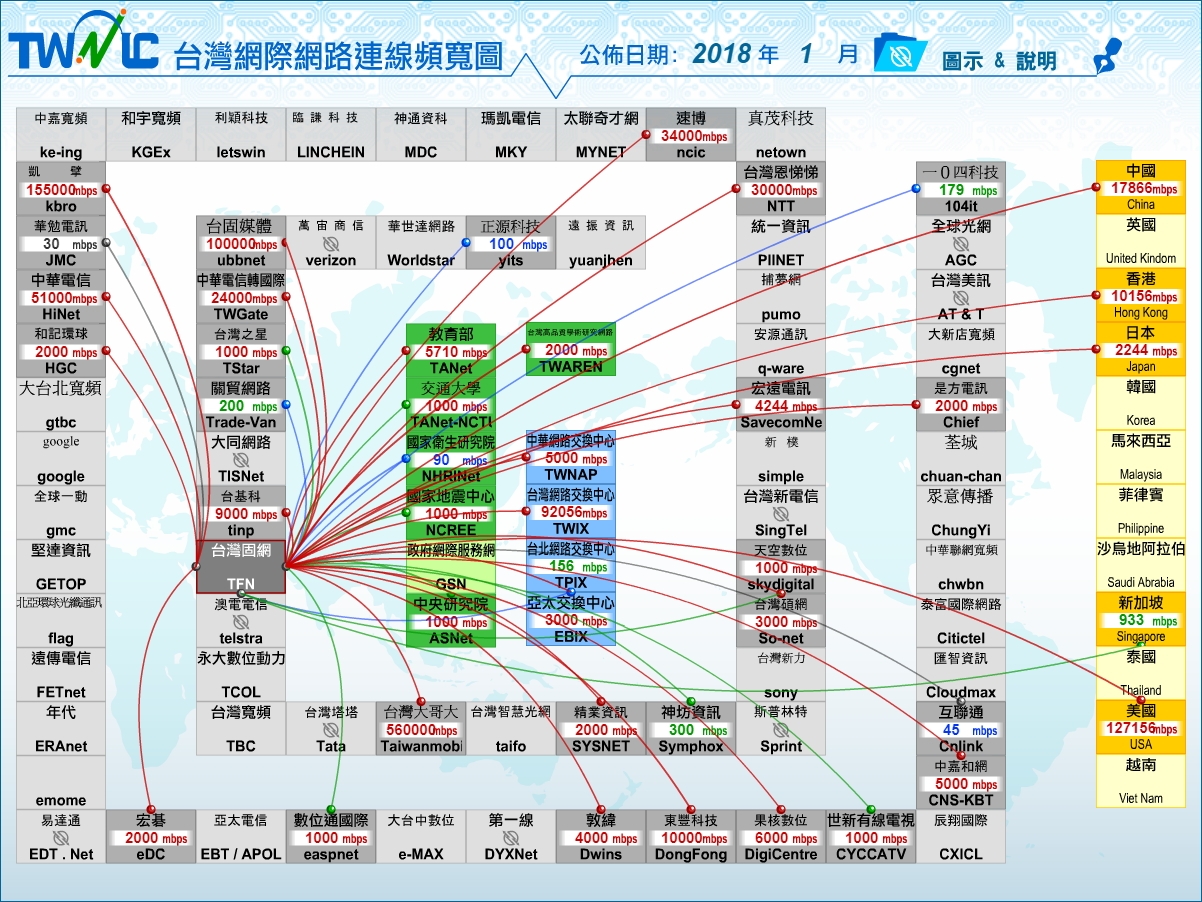The height and width of the screenshot is (902, 1202).
Task: Click the no-link icon in the verizon box
Action: click(331, 243)
